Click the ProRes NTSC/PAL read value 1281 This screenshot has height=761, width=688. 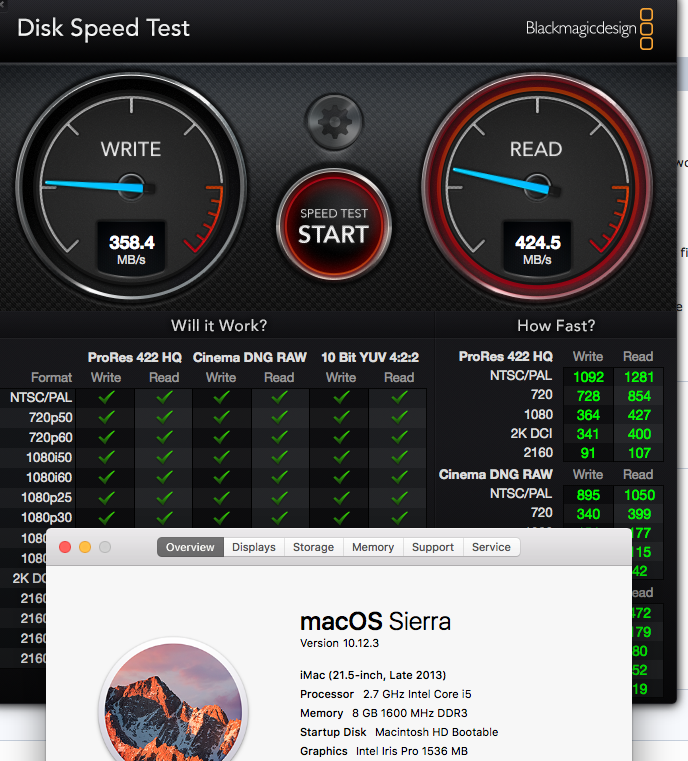pos(639,377)
